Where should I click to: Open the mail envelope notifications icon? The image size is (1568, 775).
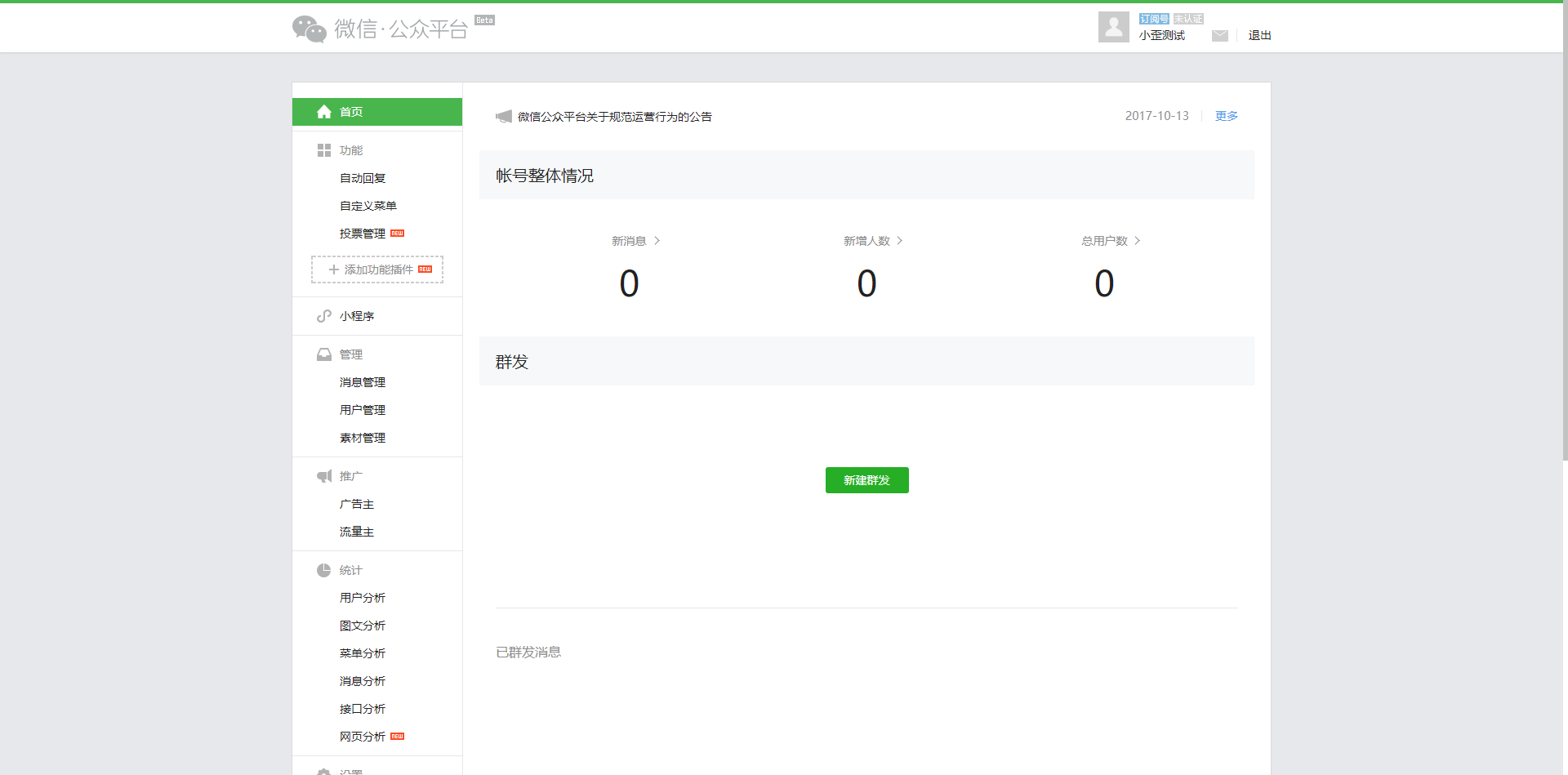pos(1220,35)
